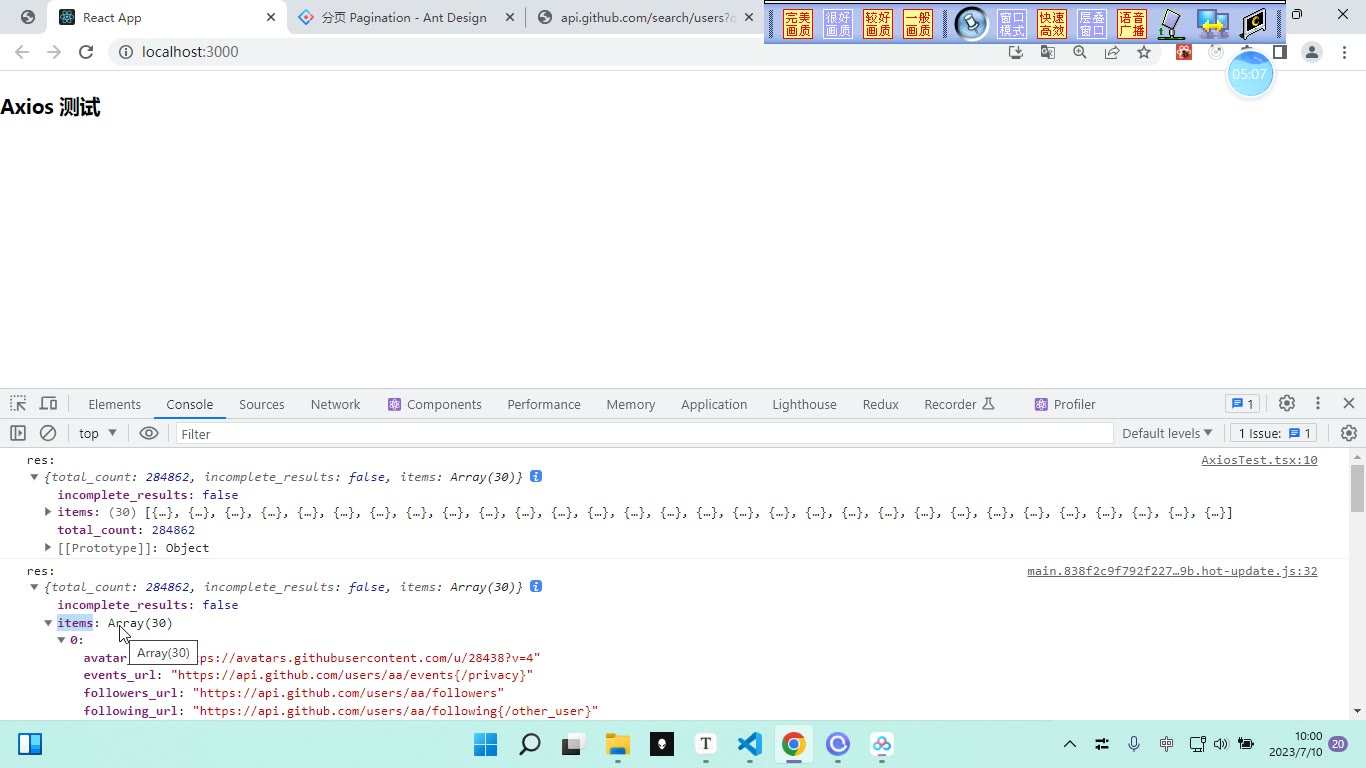1366x768 pixels.
Task: Collapse the first res object
Action: pyautogui.click(x=35, y=477)
